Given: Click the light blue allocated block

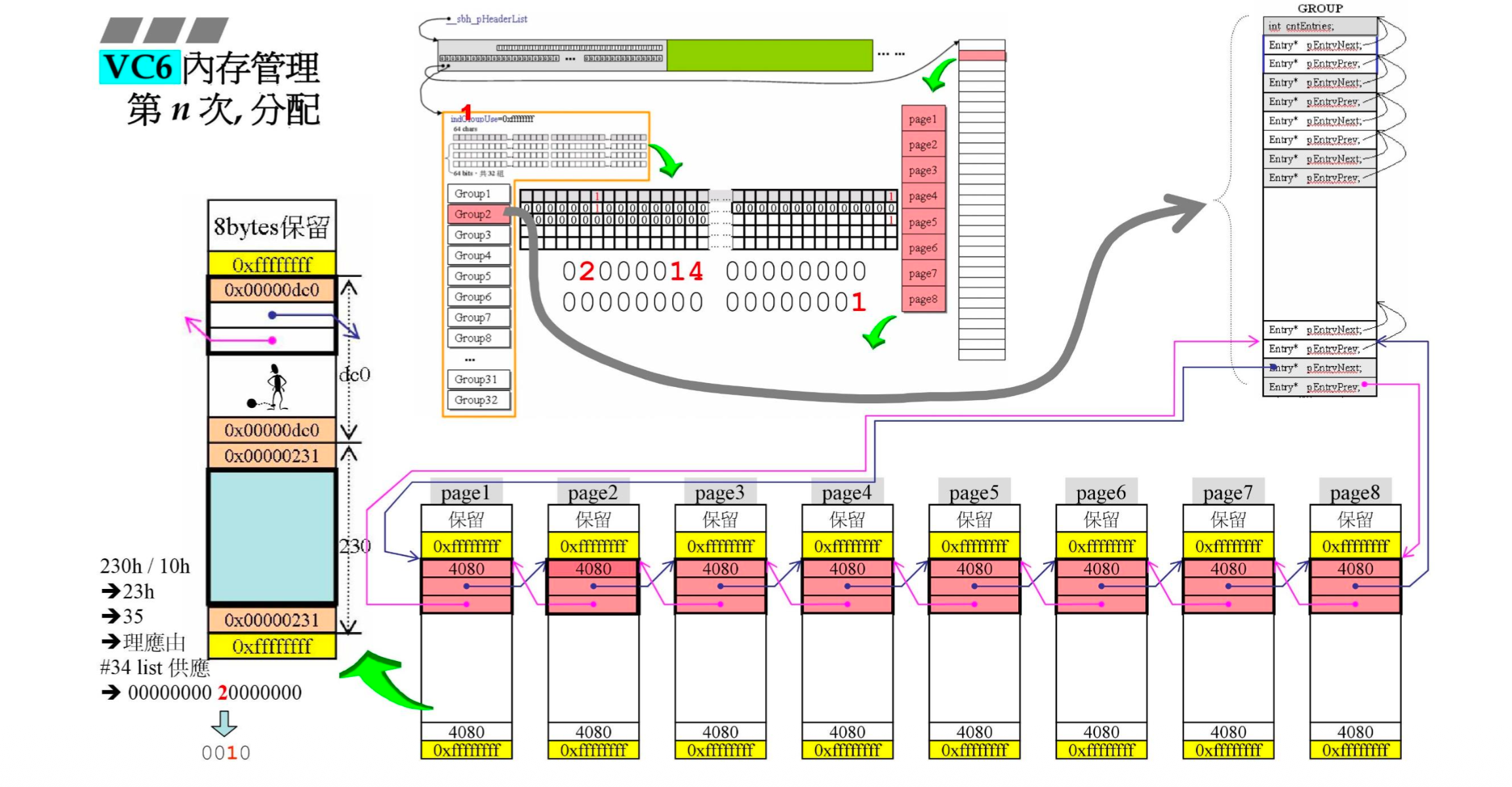Looking at the screenshot, I should pos(272,537).
